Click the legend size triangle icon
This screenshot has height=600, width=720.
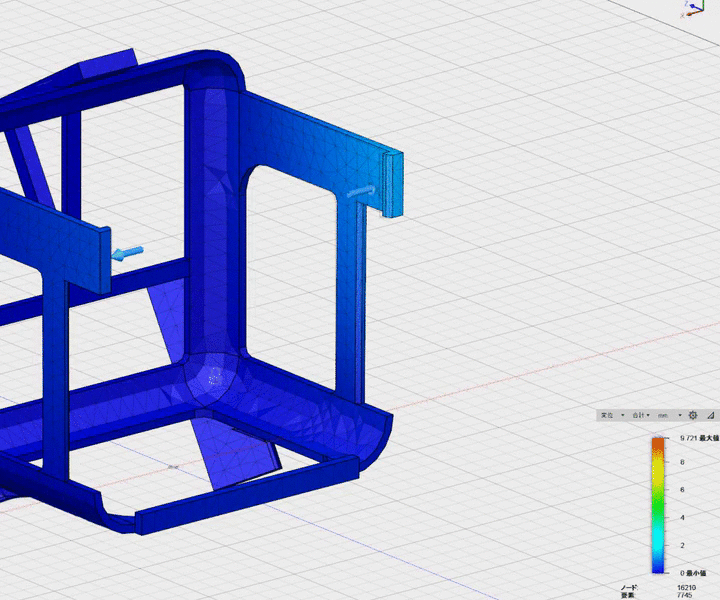(710, 415)
